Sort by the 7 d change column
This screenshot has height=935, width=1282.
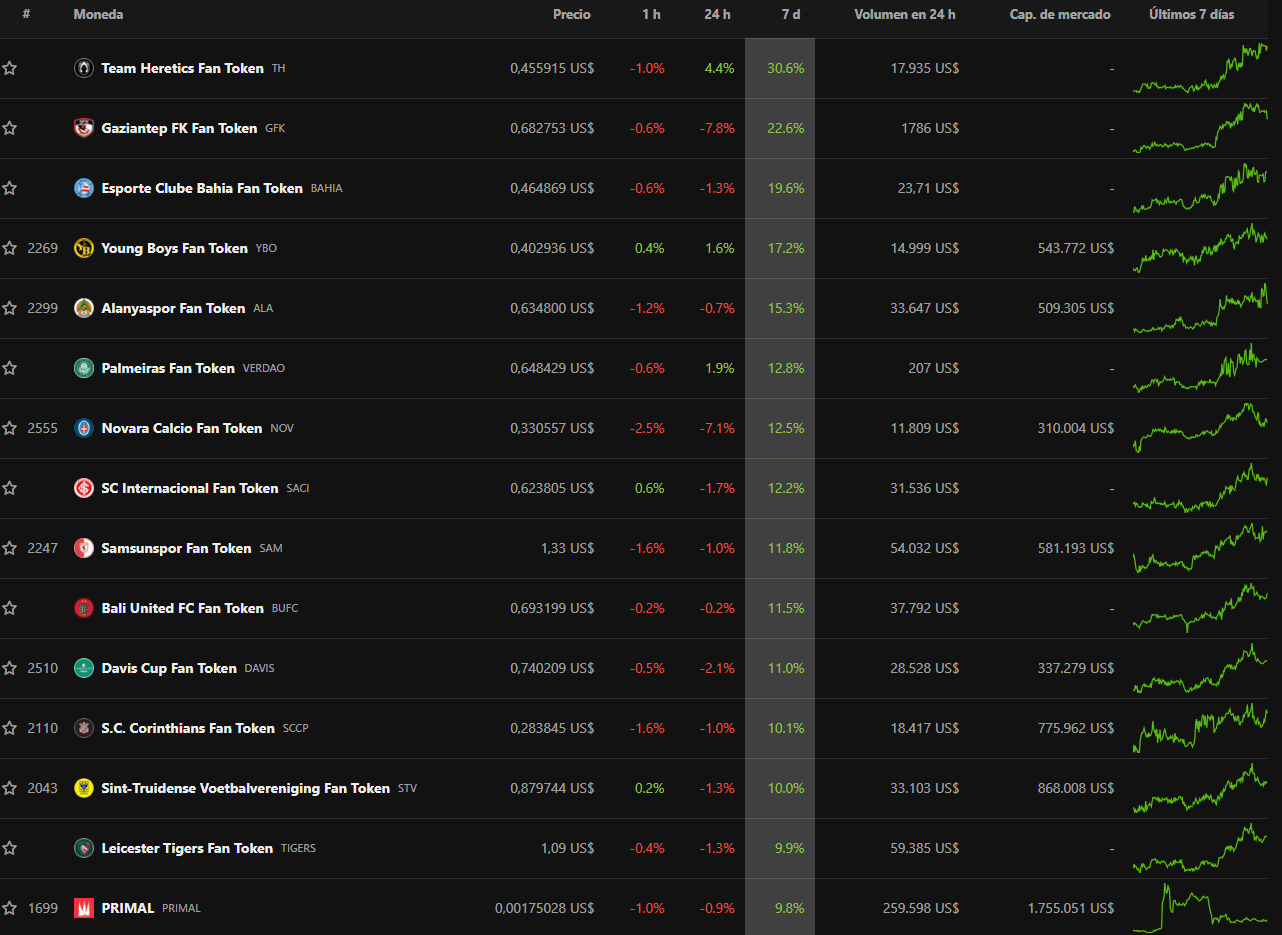click(x=791, y=15)
